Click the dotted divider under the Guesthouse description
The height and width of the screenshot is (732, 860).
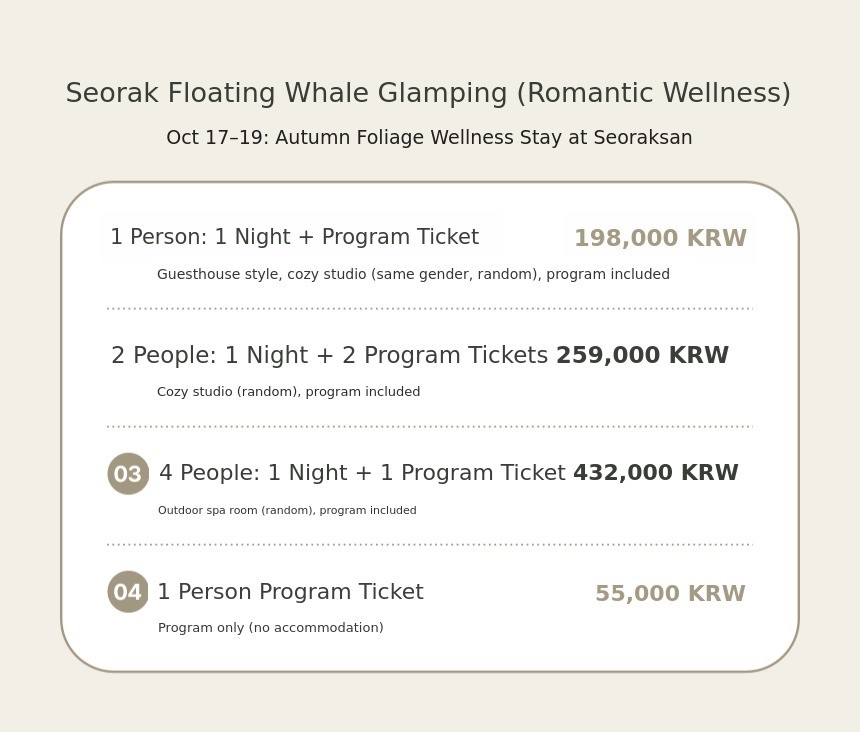(430, 308)
